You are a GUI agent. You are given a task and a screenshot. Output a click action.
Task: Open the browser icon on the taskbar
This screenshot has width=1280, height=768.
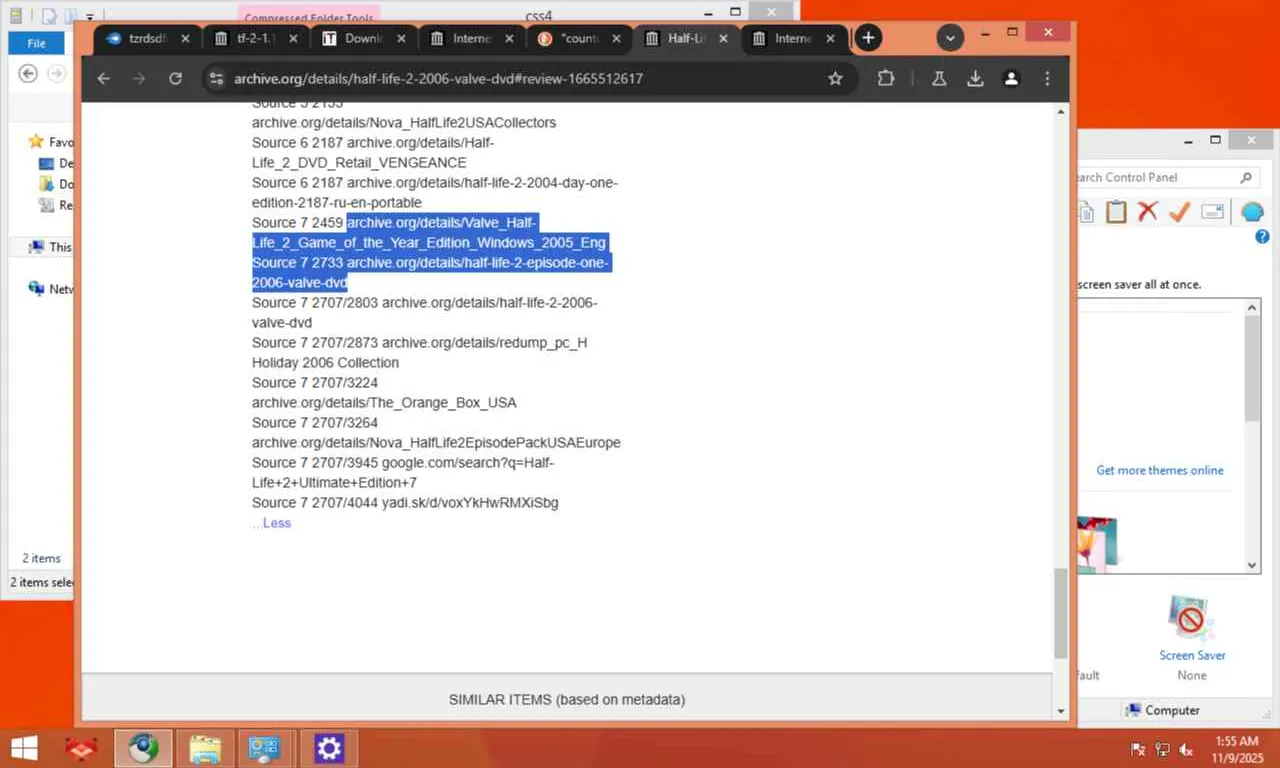pyautogui.click(x=143, y=748)
